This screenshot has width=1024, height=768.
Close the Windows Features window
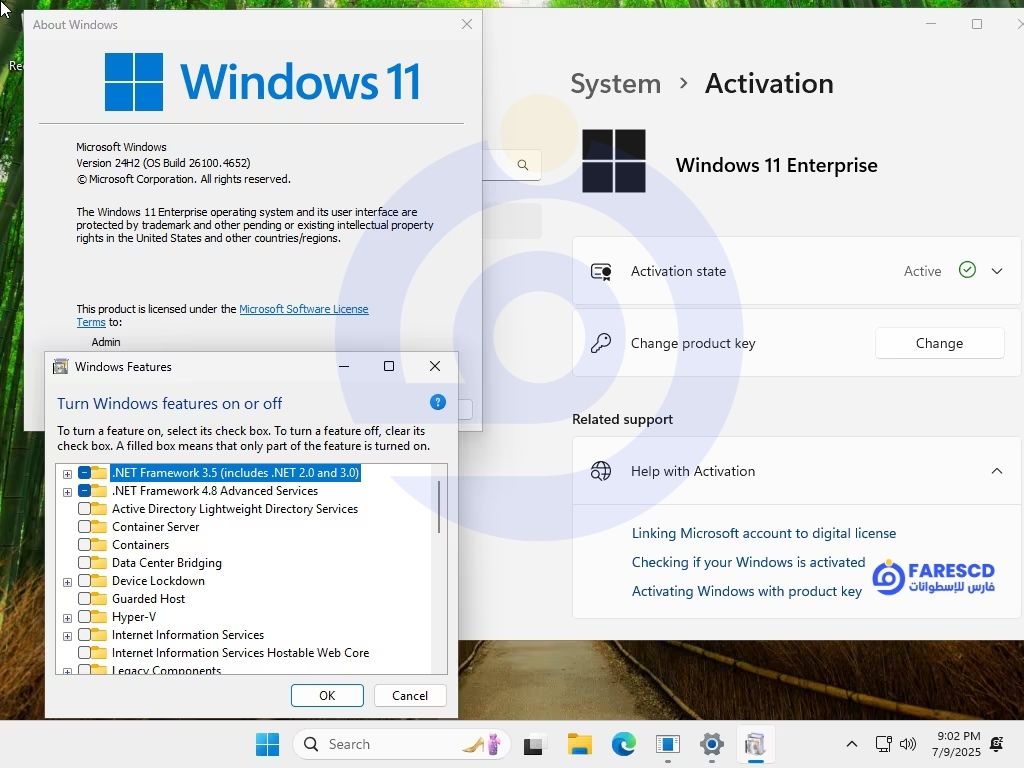tap(435, 366)
